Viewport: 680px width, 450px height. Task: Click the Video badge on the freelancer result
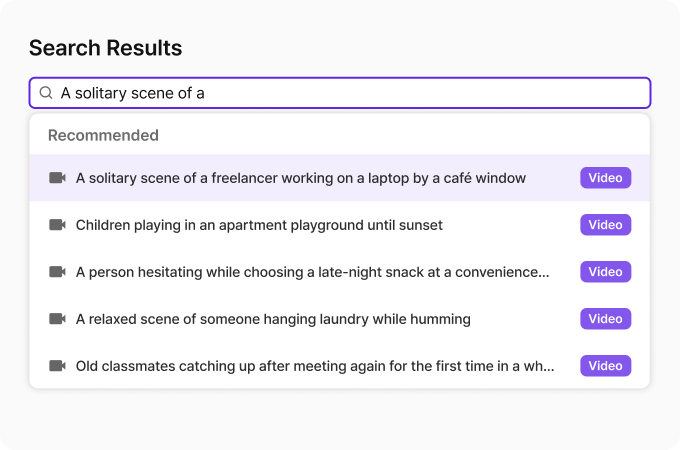605,178
